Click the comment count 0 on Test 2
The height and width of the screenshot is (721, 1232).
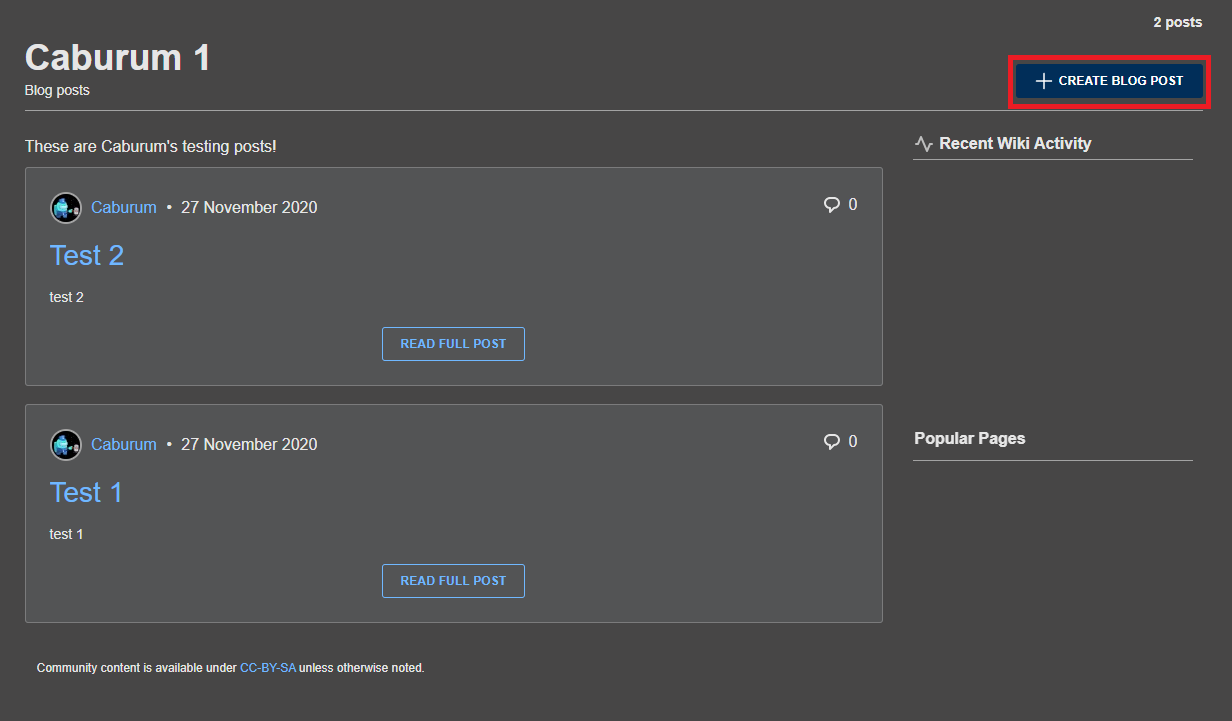point(853,205)
